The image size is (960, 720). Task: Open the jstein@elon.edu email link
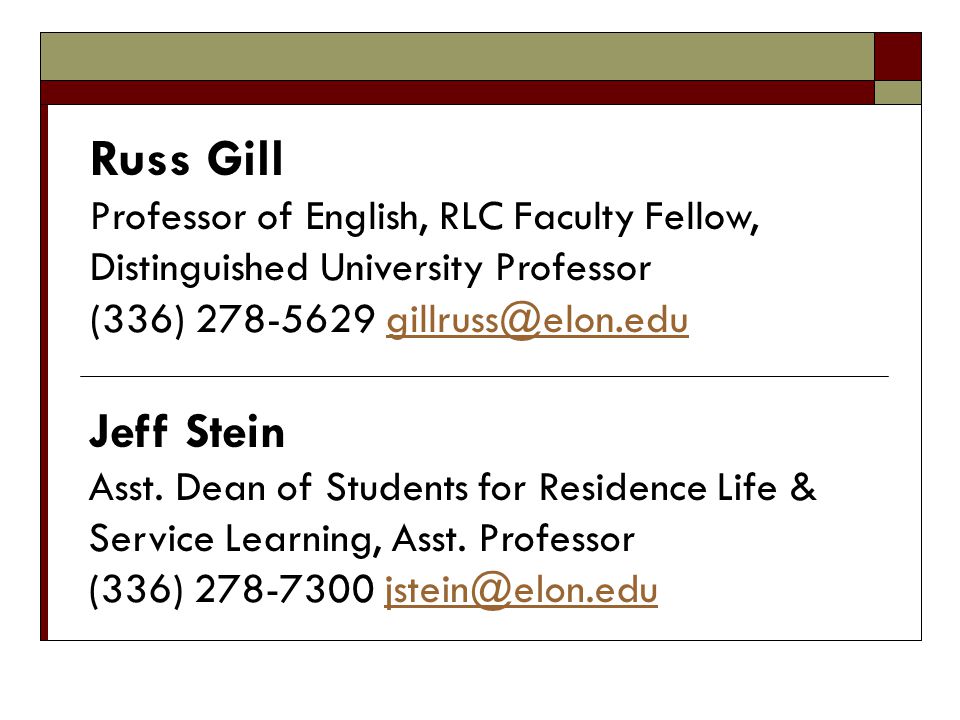521,590
